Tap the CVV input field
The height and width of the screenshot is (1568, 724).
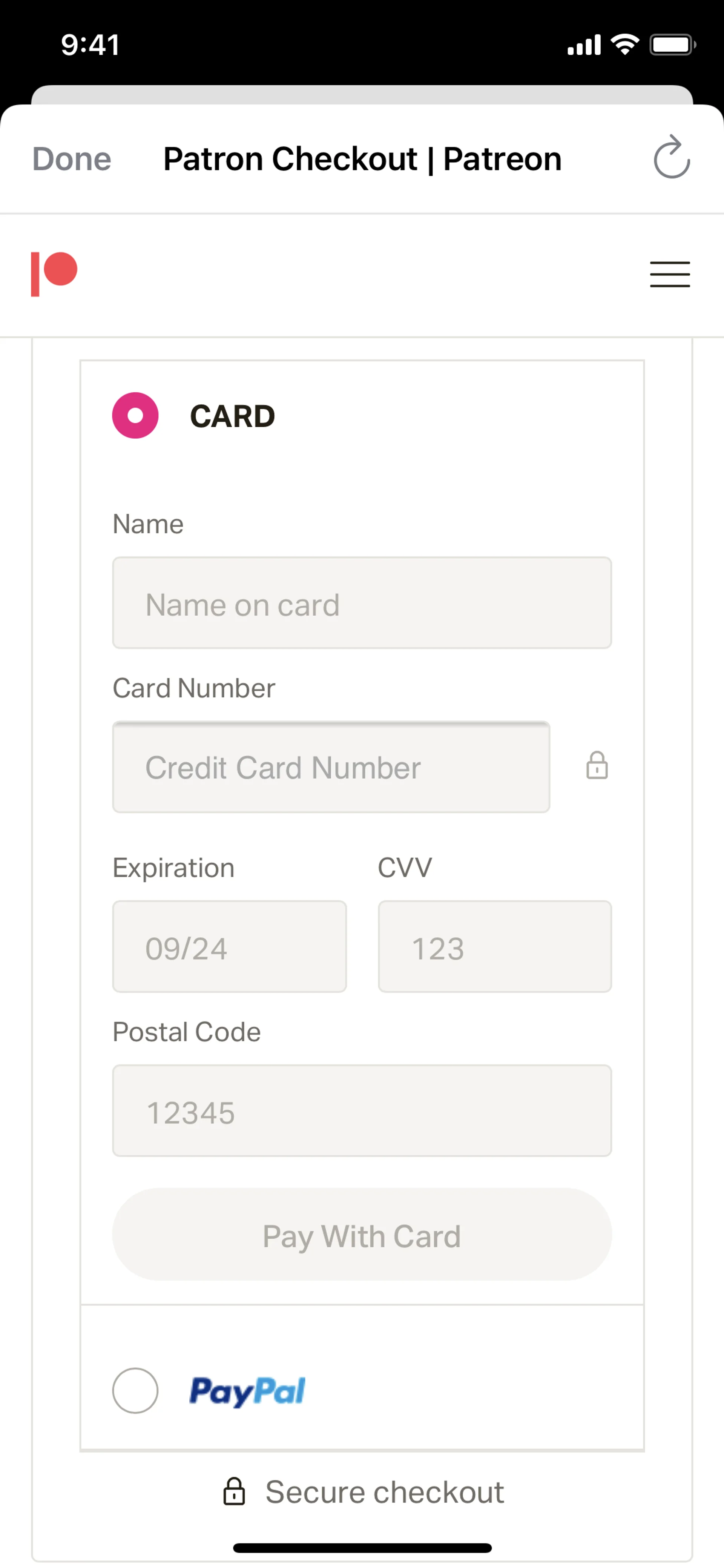coord(495,946)
